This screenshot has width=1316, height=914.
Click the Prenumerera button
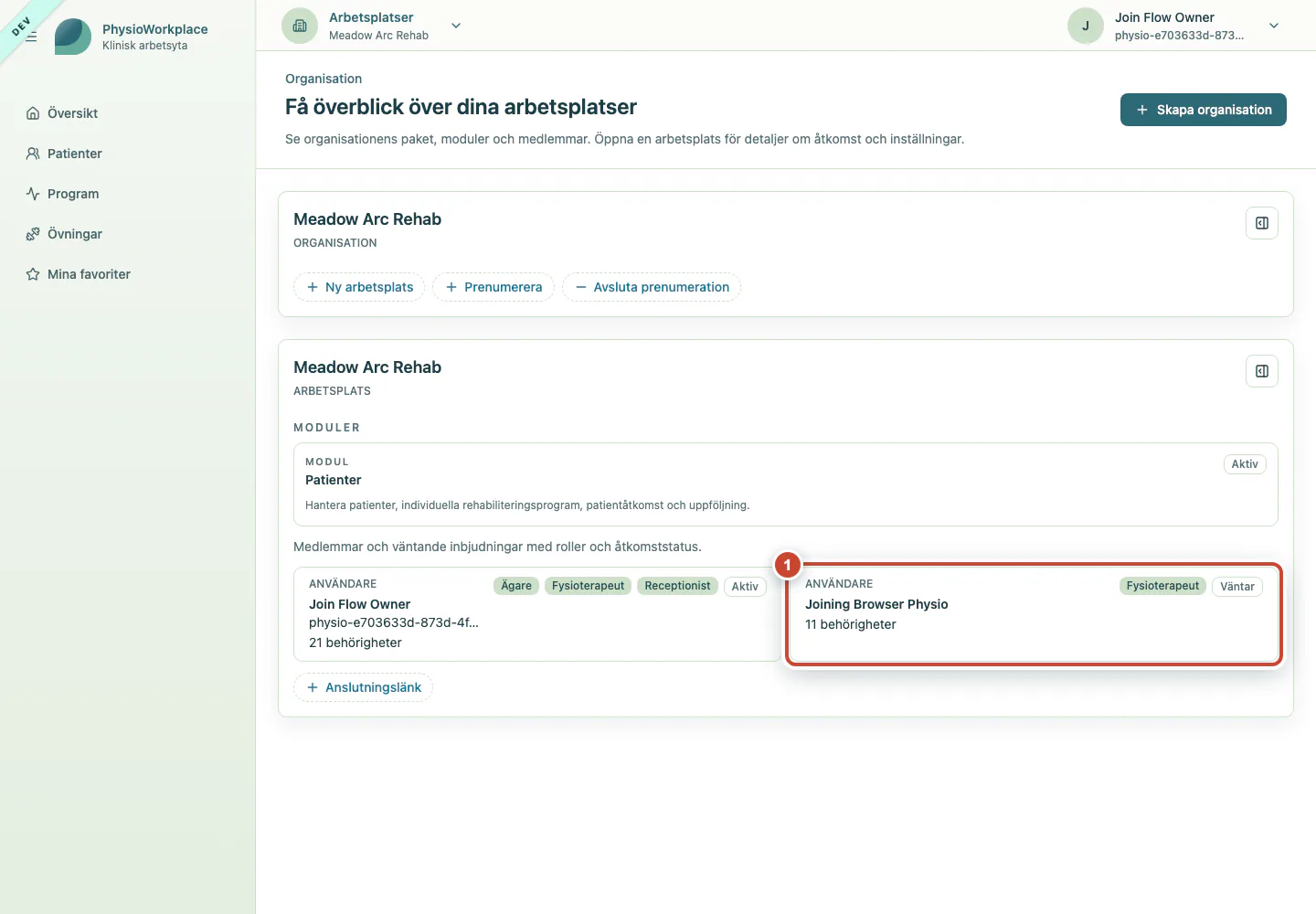493,287
